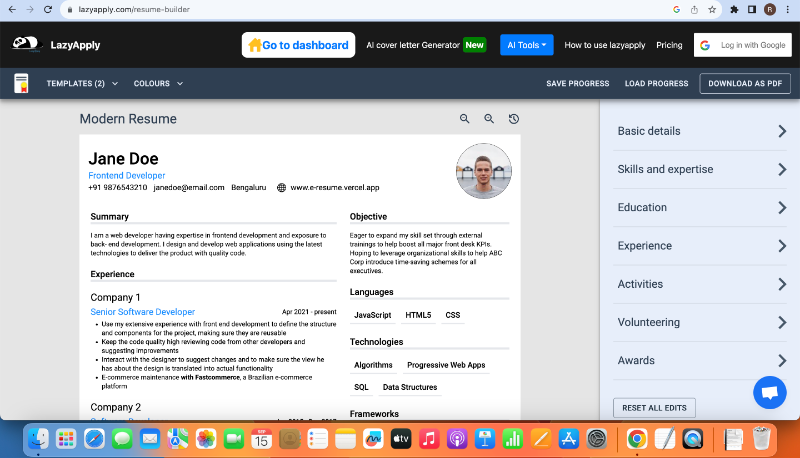Open Google Chrome from the dock
This screenshot has width=800, height=458.
pyautogui.click(x=636, y=439)
